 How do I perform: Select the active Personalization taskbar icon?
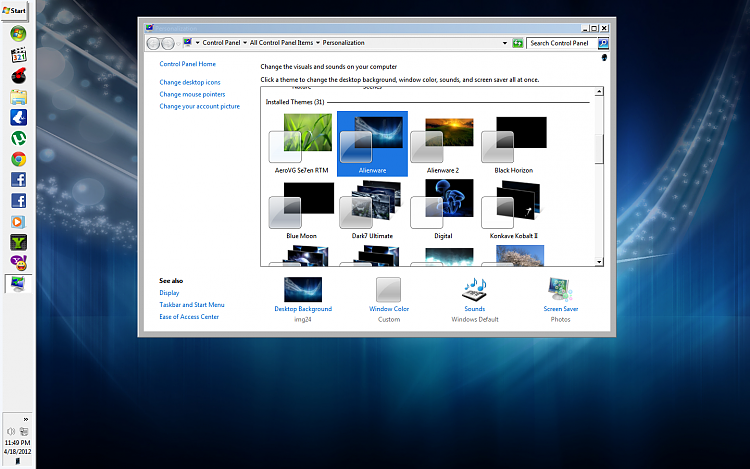[x=18, y=284]
